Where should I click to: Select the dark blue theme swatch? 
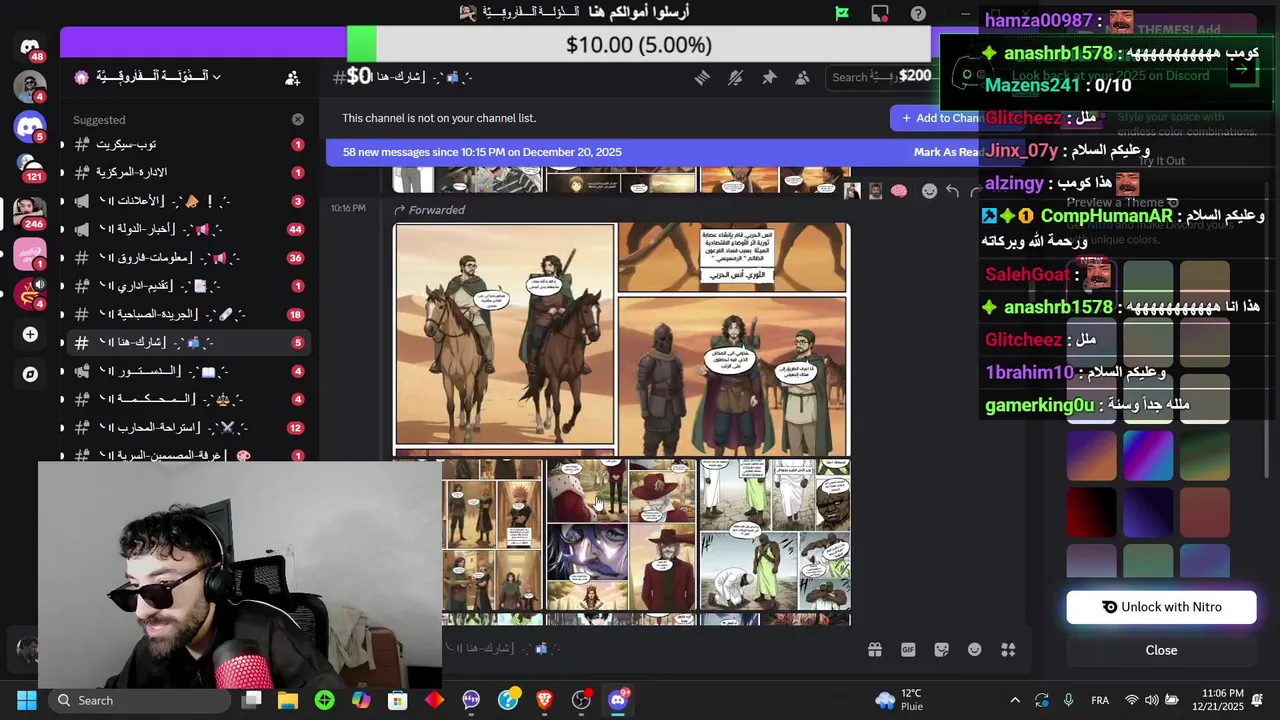tap(1148, 512)
